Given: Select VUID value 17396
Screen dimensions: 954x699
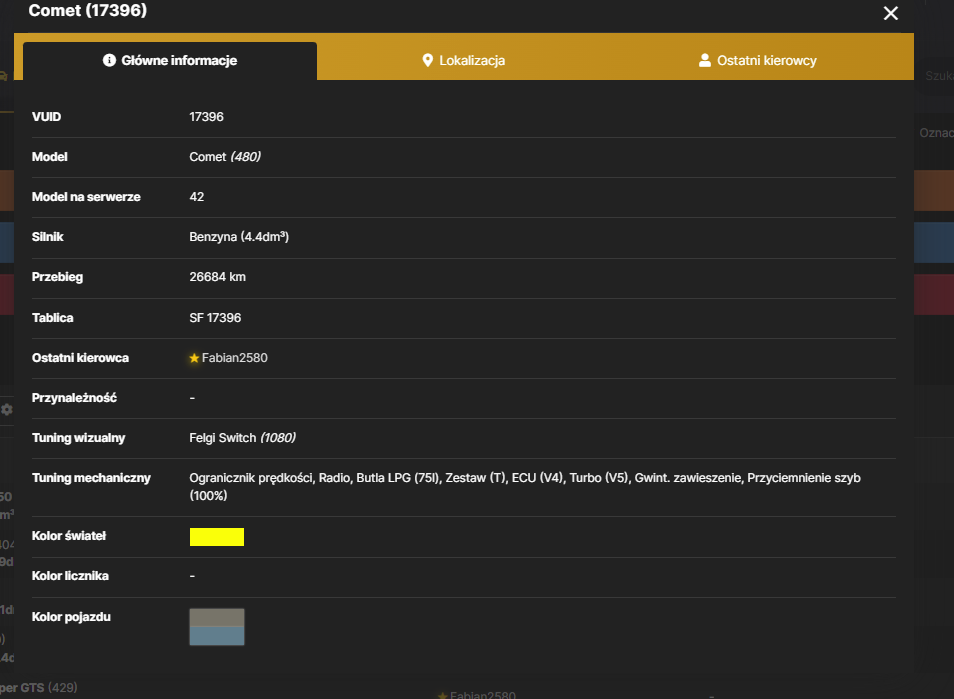Looking at the screenshot, I should tap(206, 117).
